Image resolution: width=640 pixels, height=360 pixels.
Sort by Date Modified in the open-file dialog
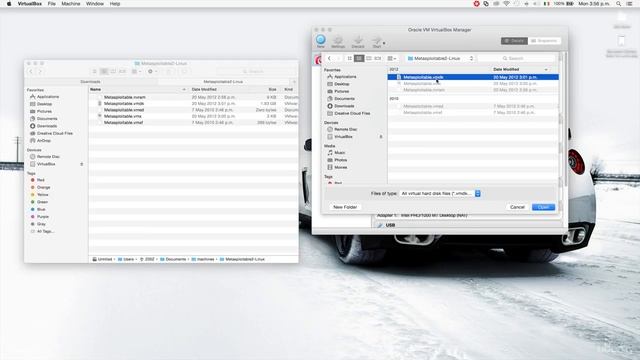click(x=506, y=69)
